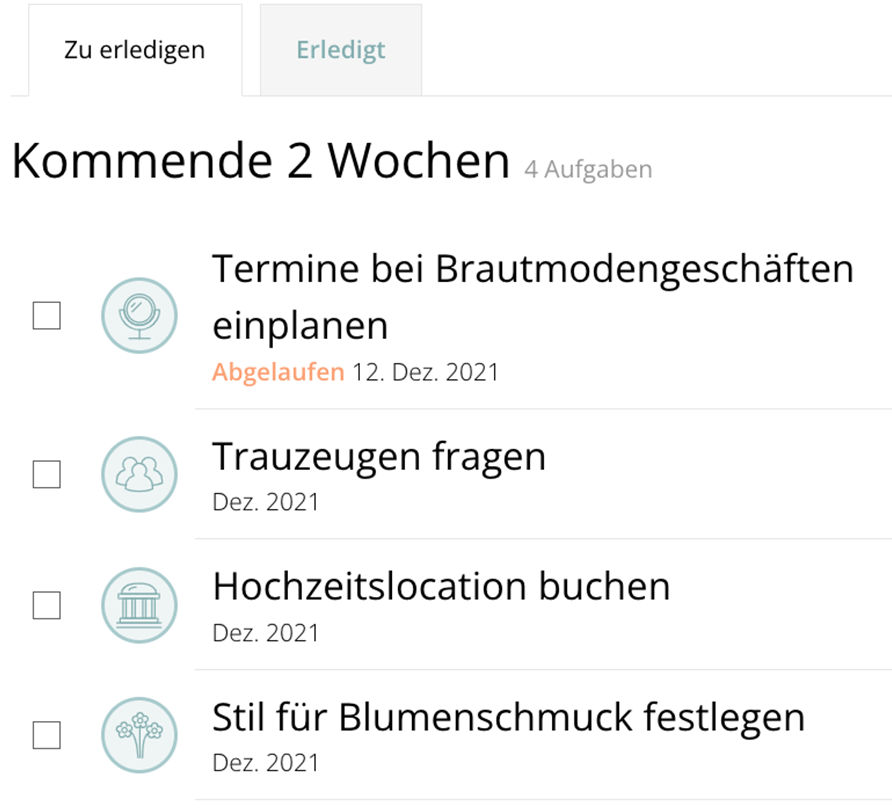Screen dimensions: 892x810
Task: Open the Hochzeitslocation buchen task title
Action: (441, 587)
